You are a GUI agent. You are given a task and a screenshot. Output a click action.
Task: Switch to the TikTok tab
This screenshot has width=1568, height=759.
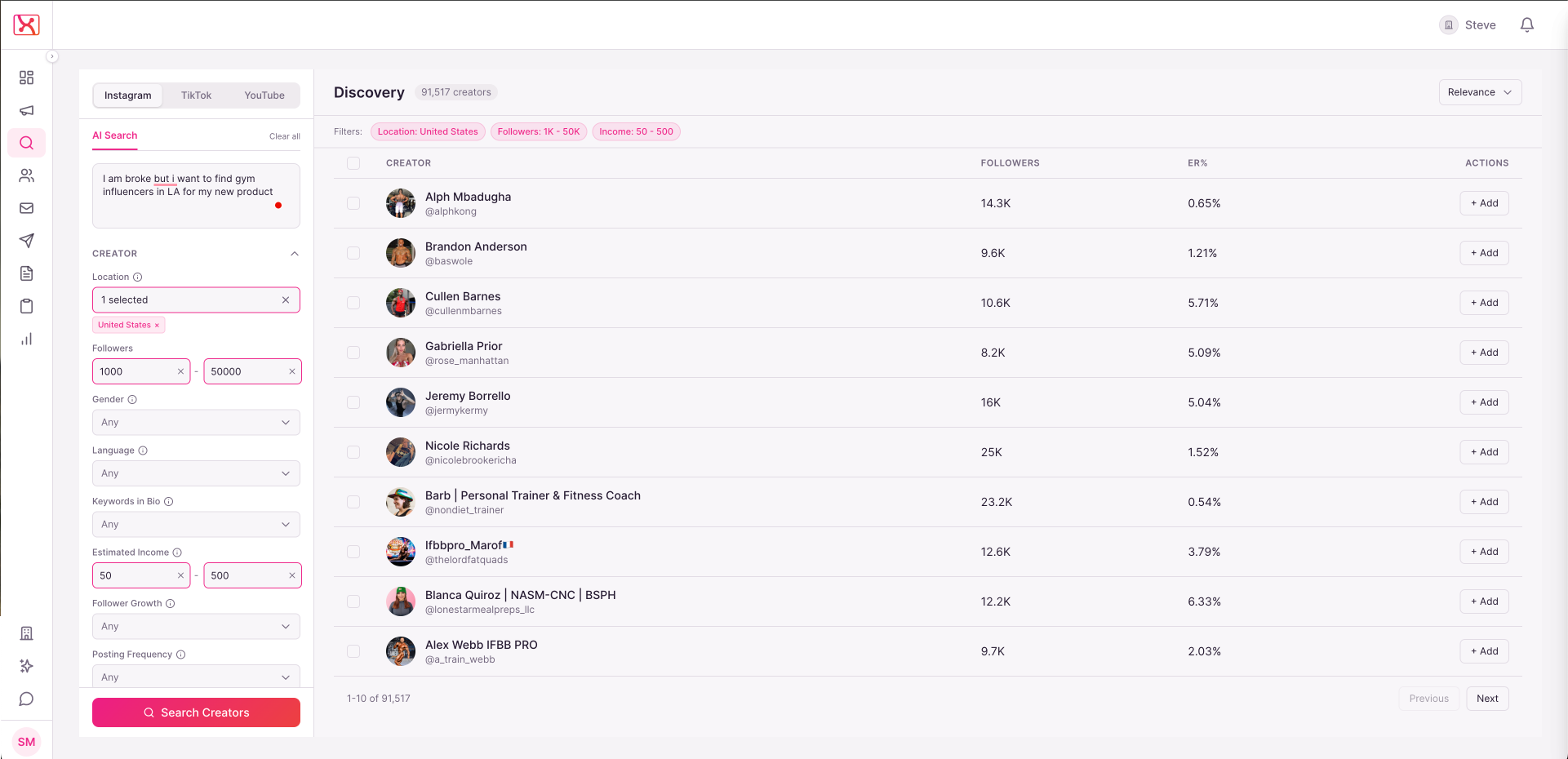click(196, 95)
